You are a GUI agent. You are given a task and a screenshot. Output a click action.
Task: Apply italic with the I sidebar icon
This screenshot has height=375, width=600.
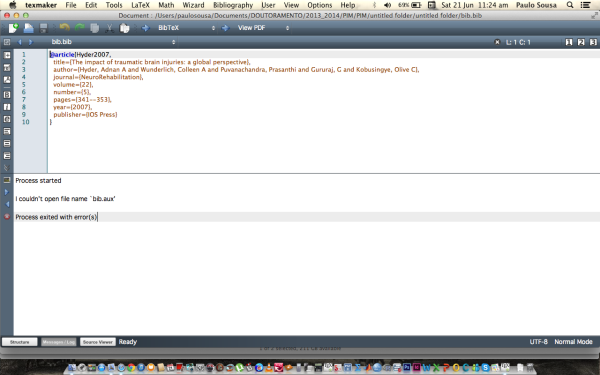(x=7, y=107)
